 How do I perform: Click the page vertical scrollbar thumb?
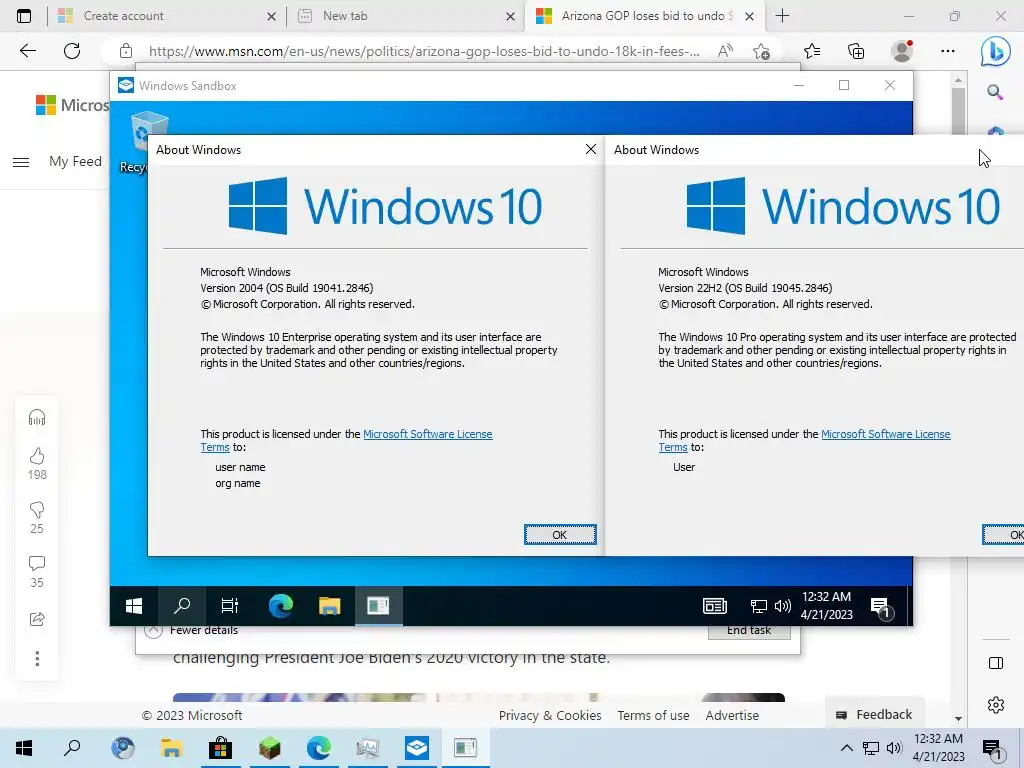[958, 111]
